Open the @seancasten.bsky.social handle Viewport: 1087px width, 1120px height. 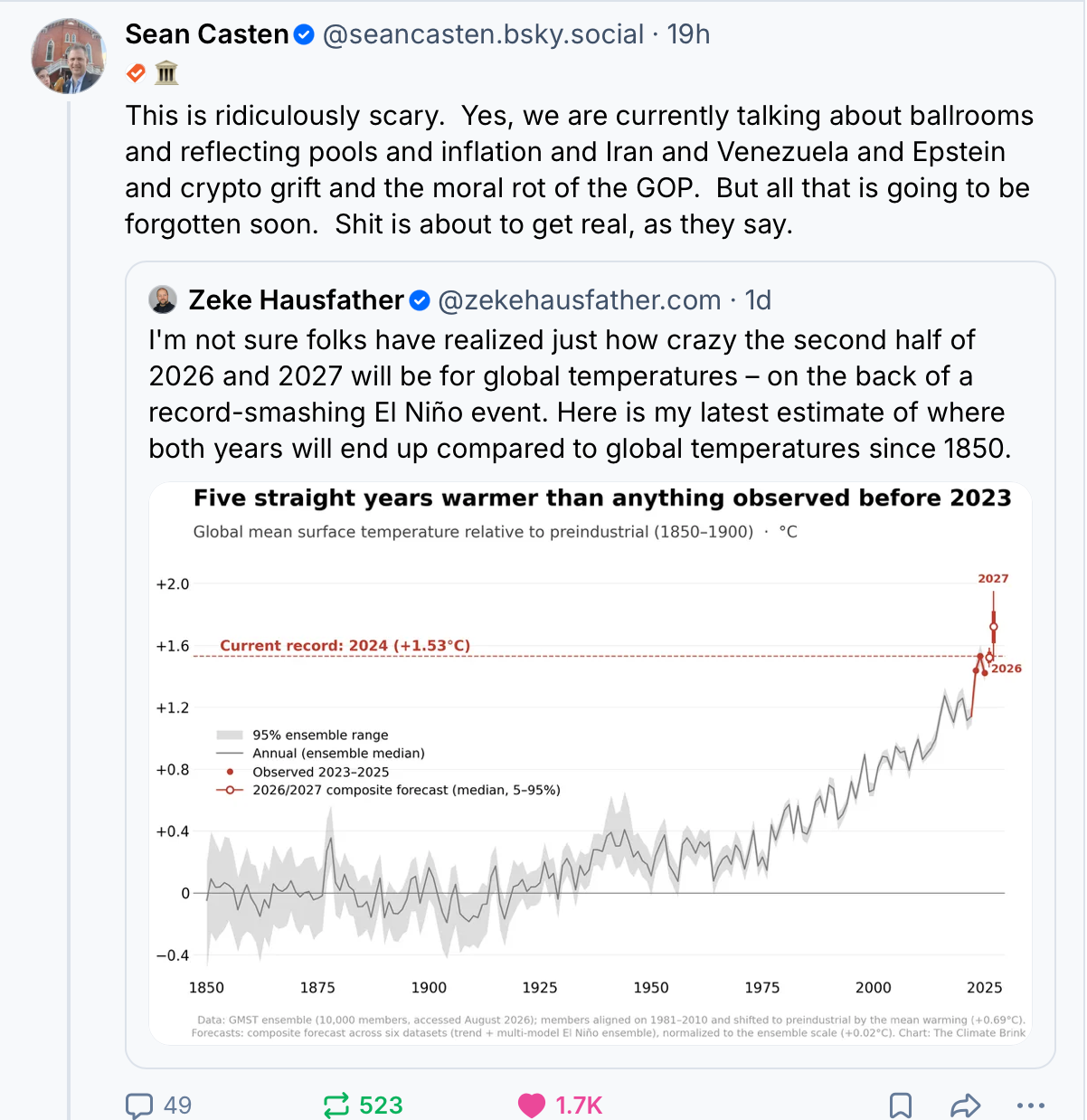click(484, 34)
